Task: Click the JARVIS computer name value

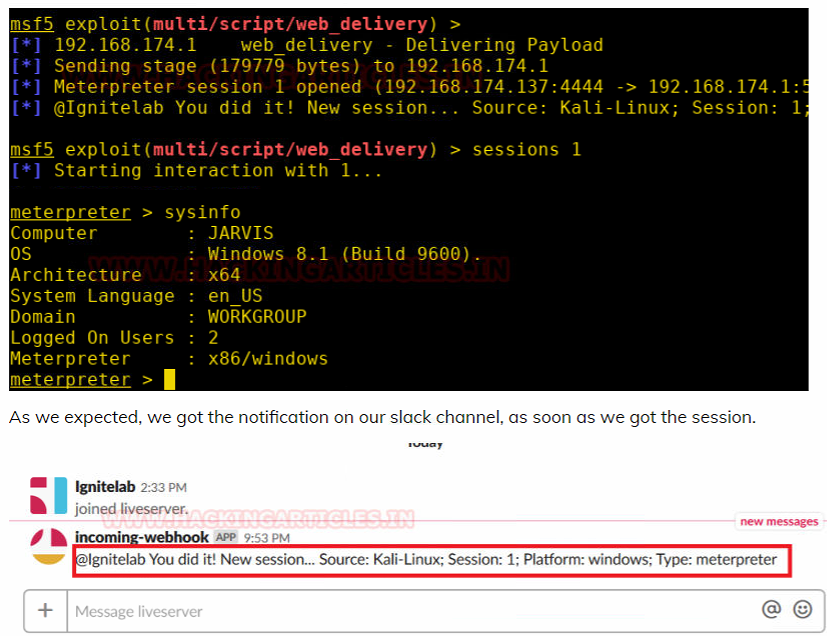Action: [241, 233]
